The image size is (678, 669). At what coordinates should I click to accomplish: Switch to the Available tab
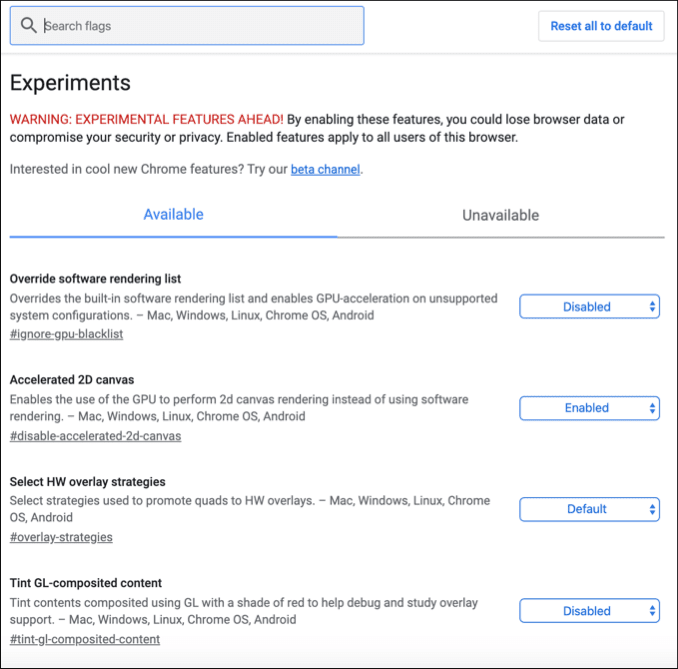173,215
